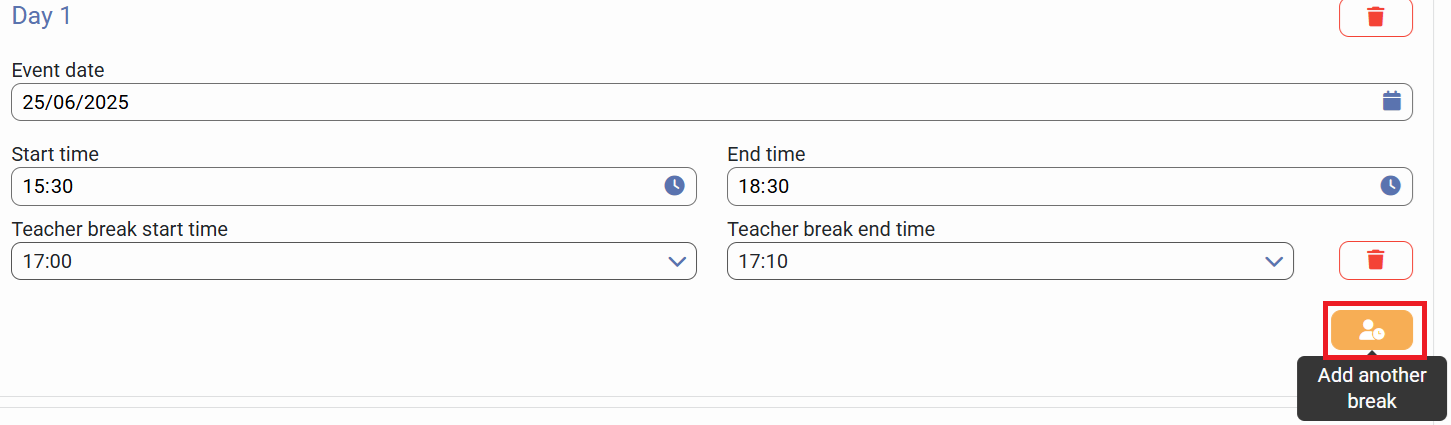Focus the Event date field showing 25/06/2025
The width and height of the screenshot is (1451, 425).
tap(690, 102)
